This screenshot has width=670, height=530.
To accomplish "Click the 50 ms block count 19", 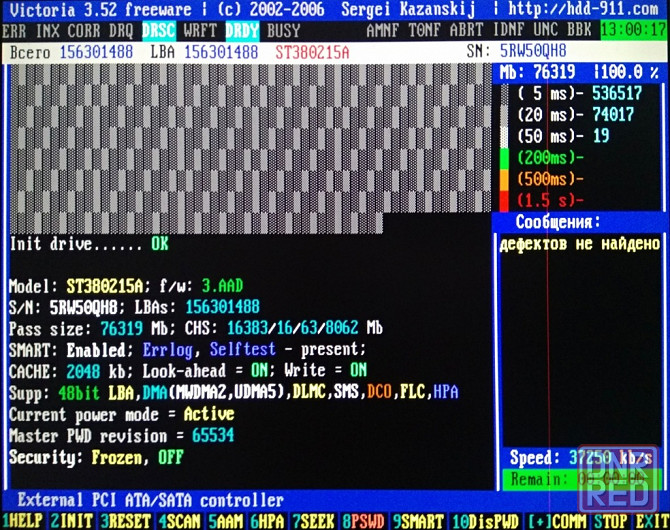I will pyautogui.click(x=601, y=136).
